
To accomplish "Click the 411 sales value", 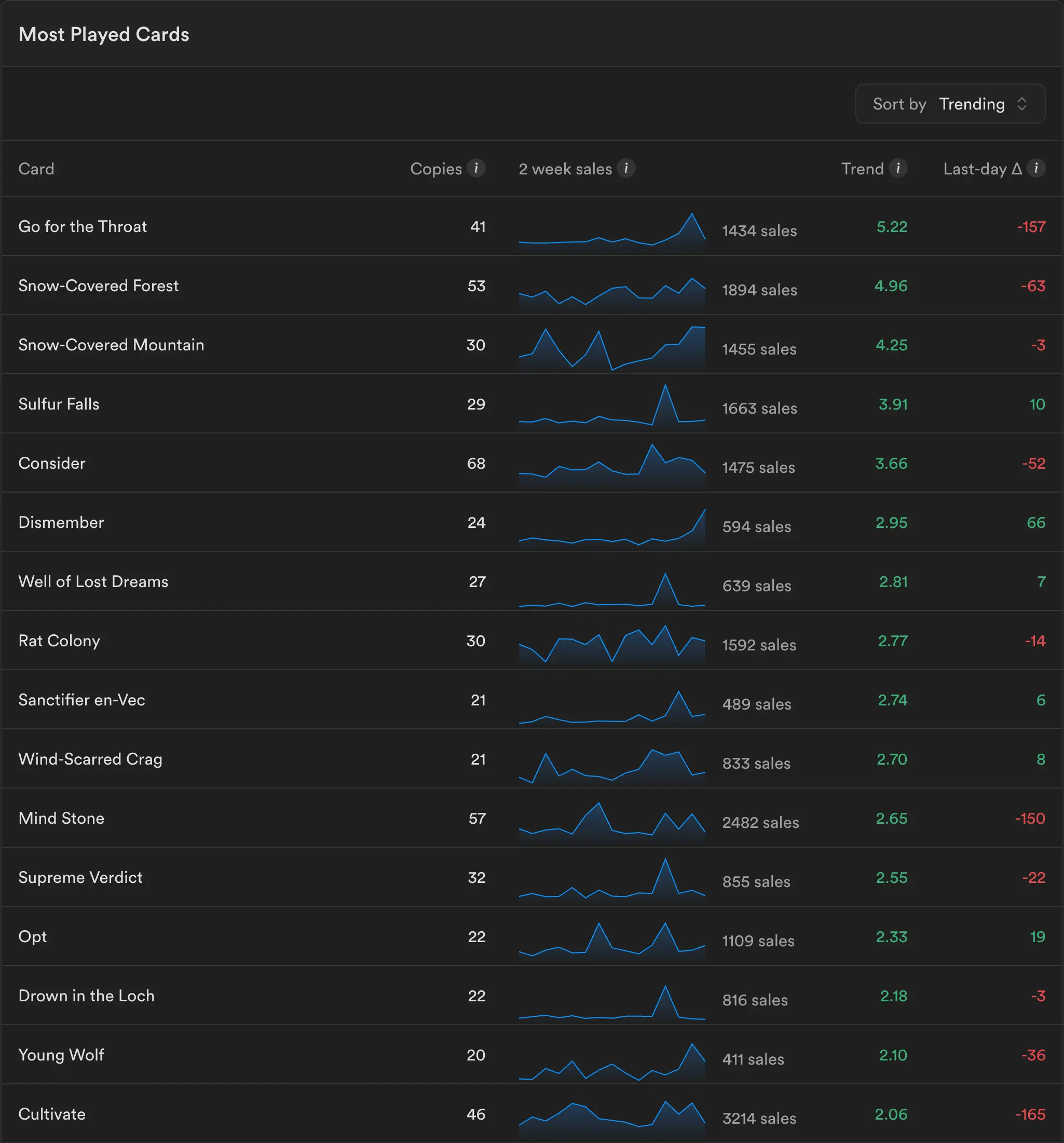I will (753, 1059).
